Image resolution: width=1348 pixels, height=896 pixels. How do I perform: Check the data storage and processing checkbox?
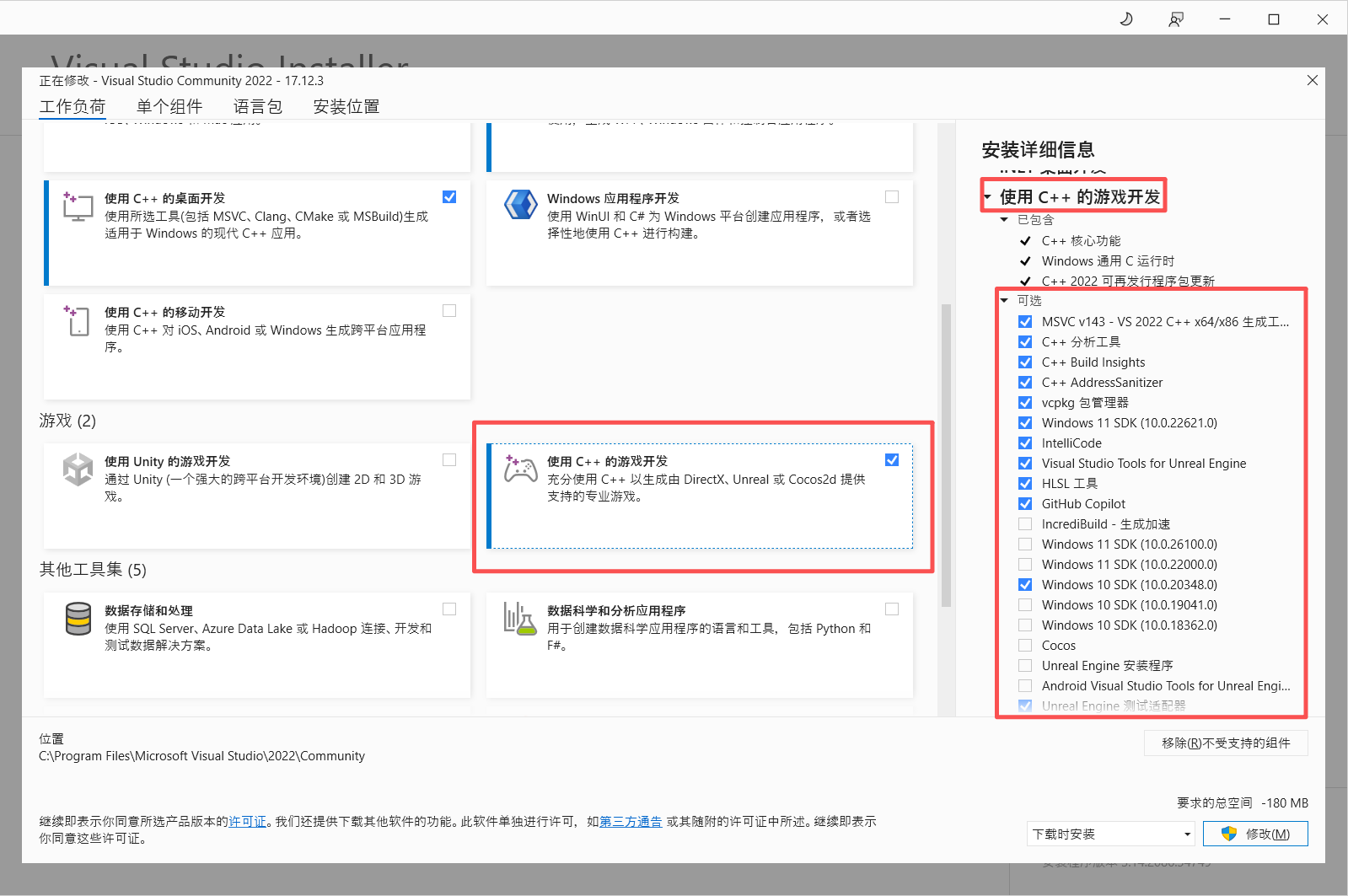pyautogui.click(x=449, y=609)
